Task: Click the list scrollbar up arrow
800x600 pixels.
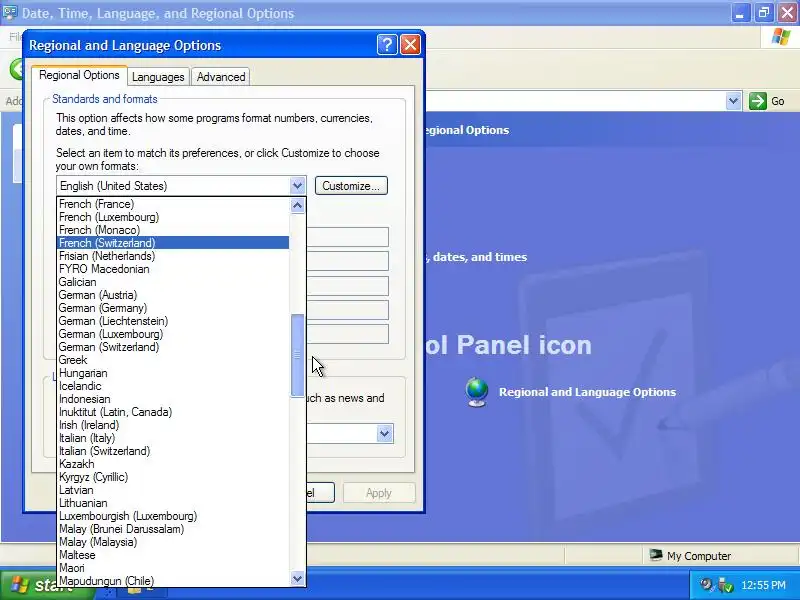Action: pyautogui.click(x=297, y=206)
